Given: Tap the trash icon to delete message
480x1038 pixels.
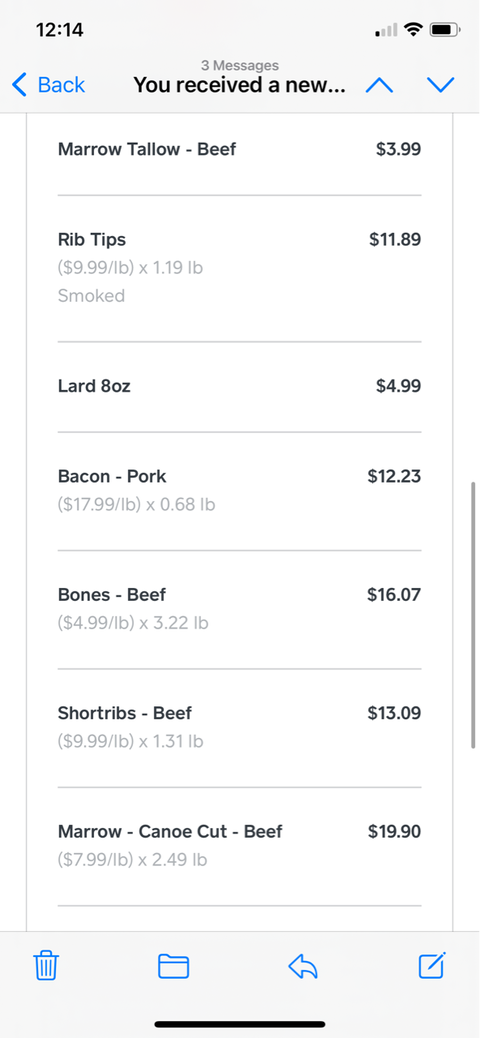Looking at the screenshot, I should coord(46,965).
